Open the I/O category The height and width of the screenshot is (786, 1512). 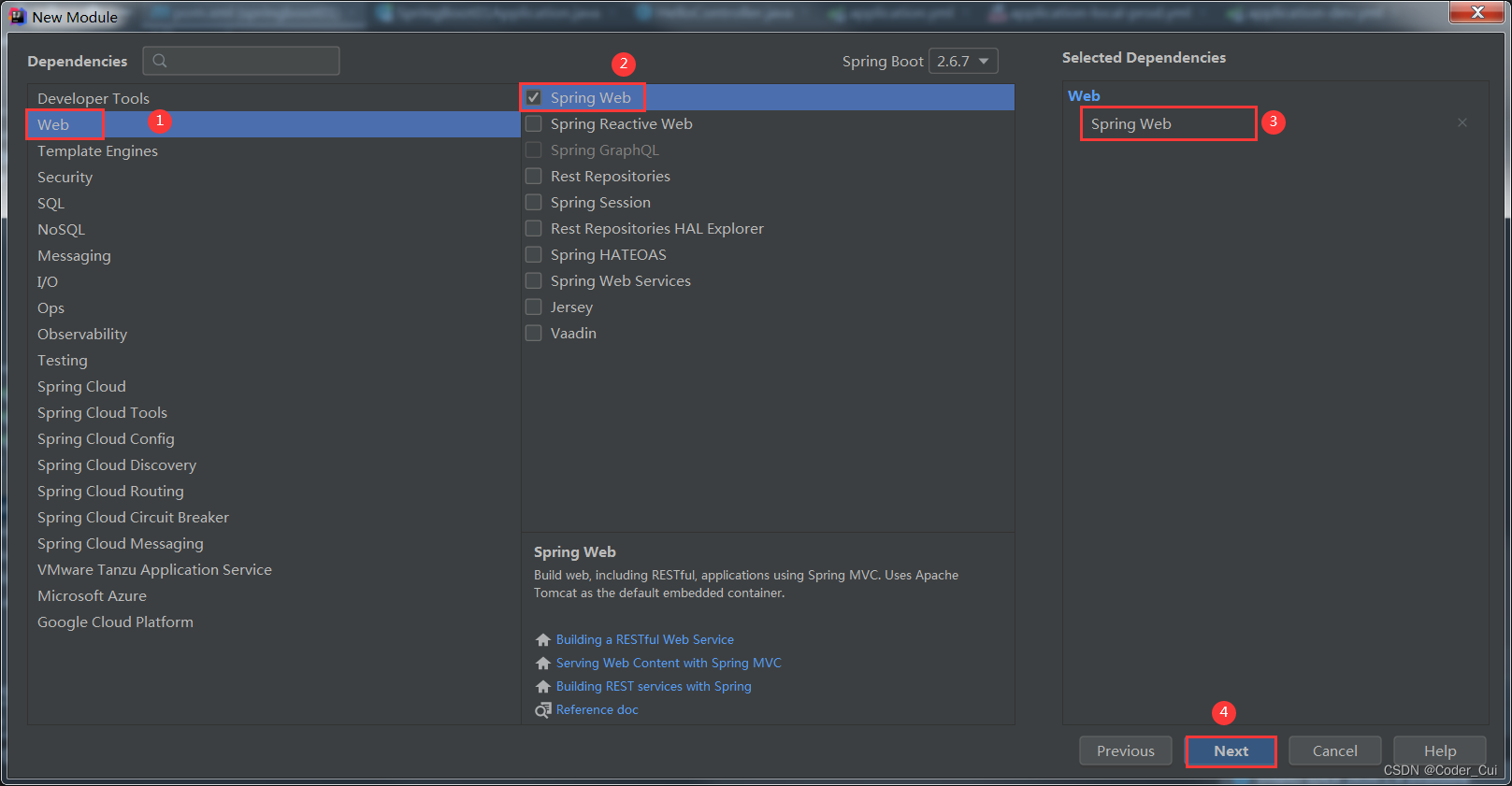[x=274, y=281]
